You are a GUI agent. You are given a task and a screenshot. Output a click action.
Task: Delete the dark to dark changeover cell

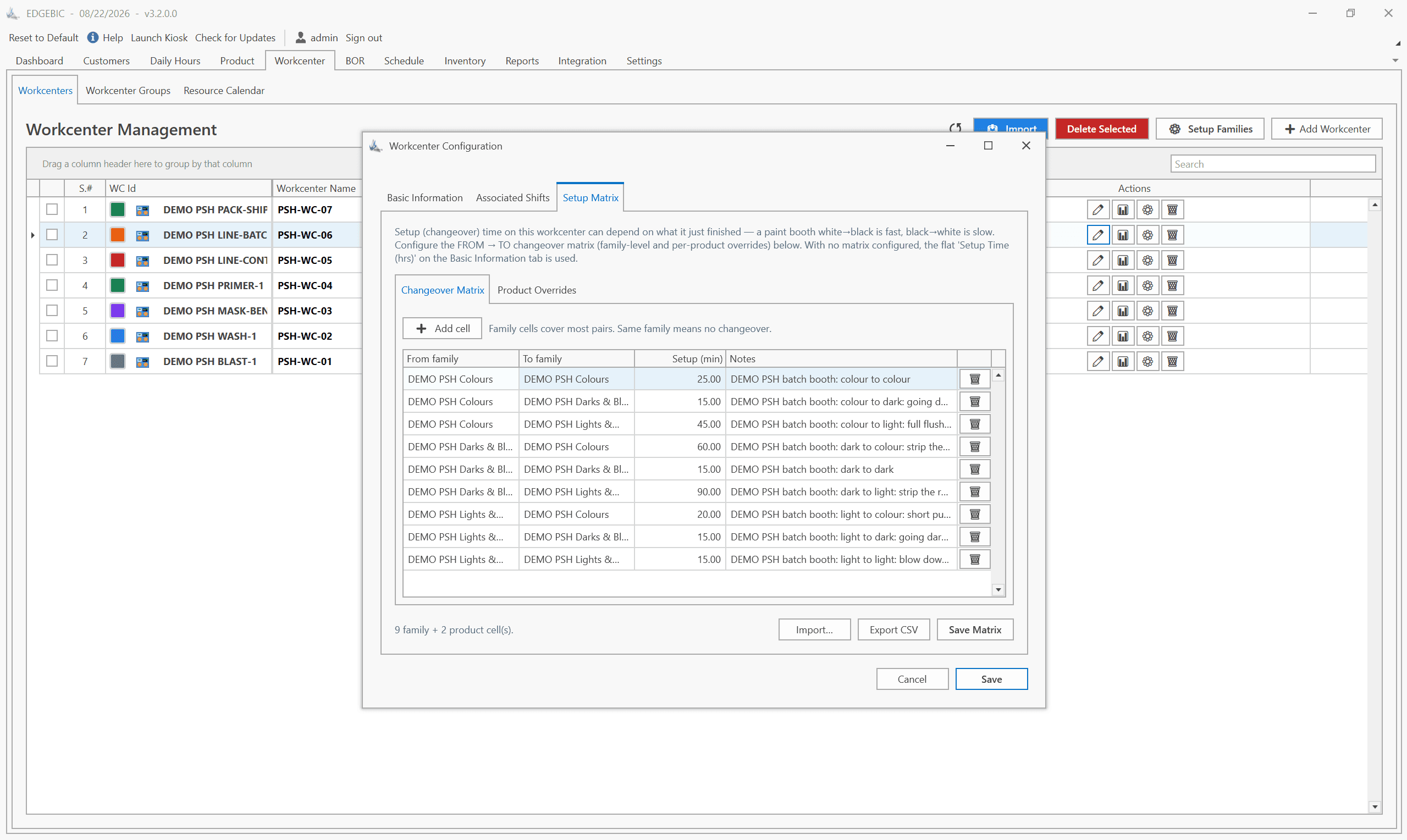(975, 469)
